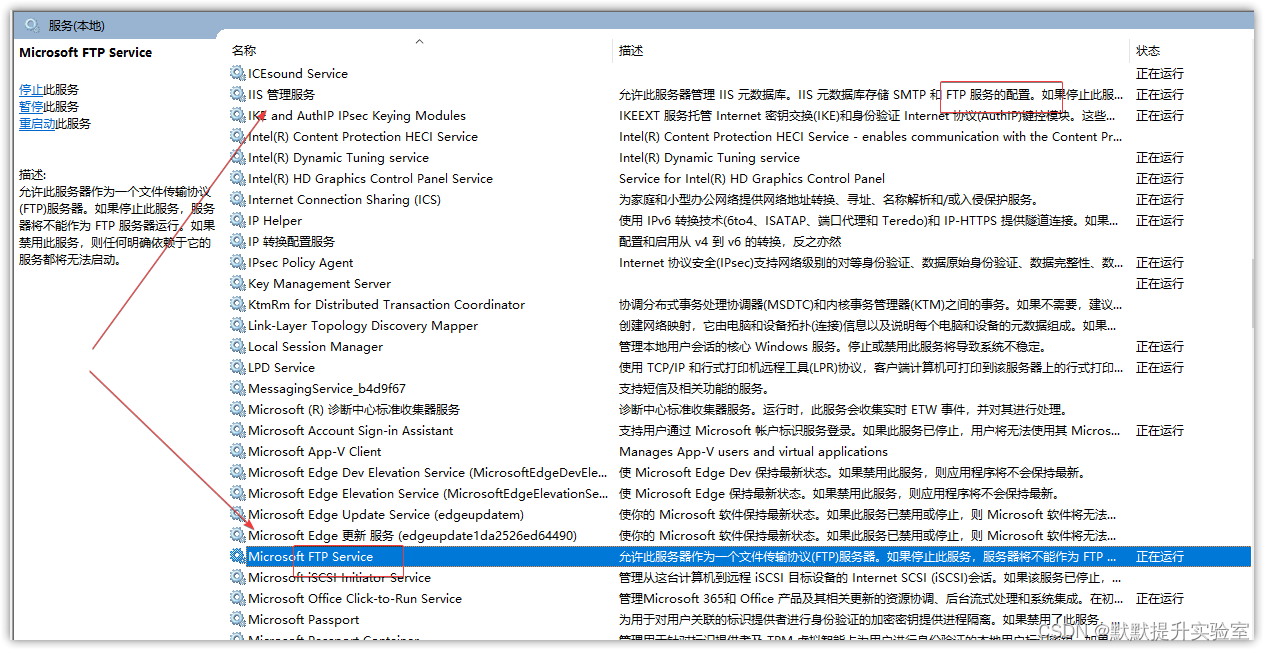The height and width of the screenshot is (650, 1264).
Task: Click the 正在运行 status of ICEsound Service
Action: click(1160, 73)
